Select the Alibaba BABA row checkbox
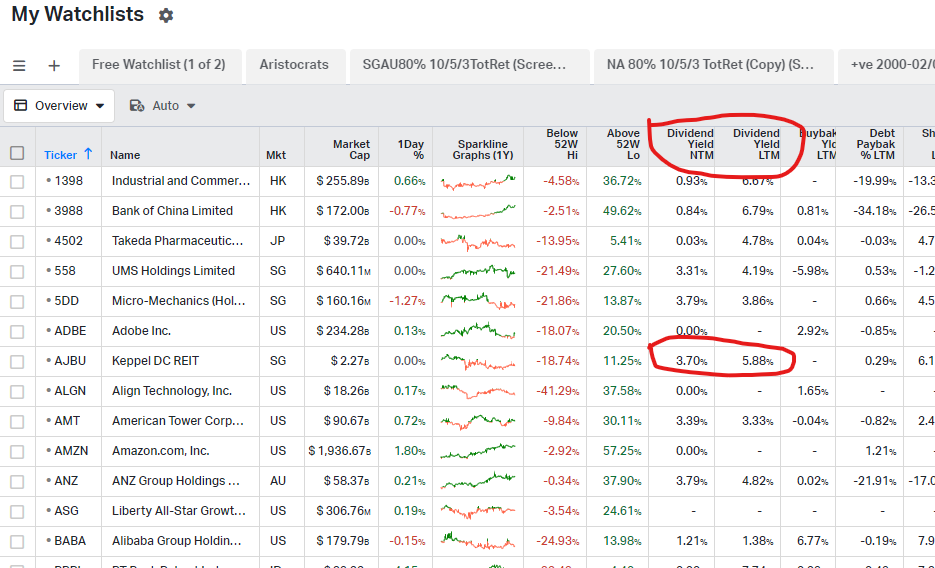935x568 pixels. click(17, 542)
